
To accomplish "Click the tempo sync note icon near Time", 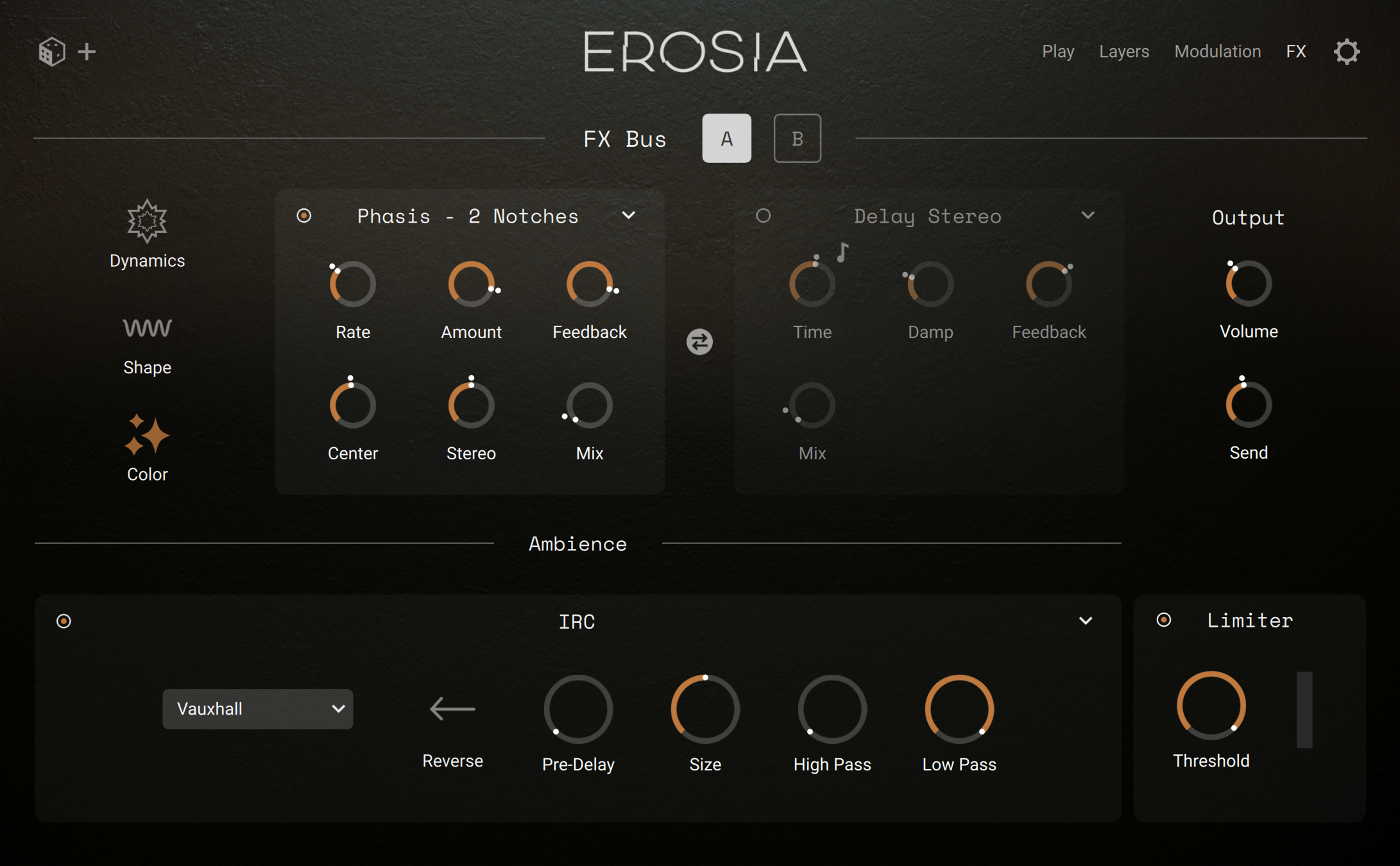I will pos(842,252).
